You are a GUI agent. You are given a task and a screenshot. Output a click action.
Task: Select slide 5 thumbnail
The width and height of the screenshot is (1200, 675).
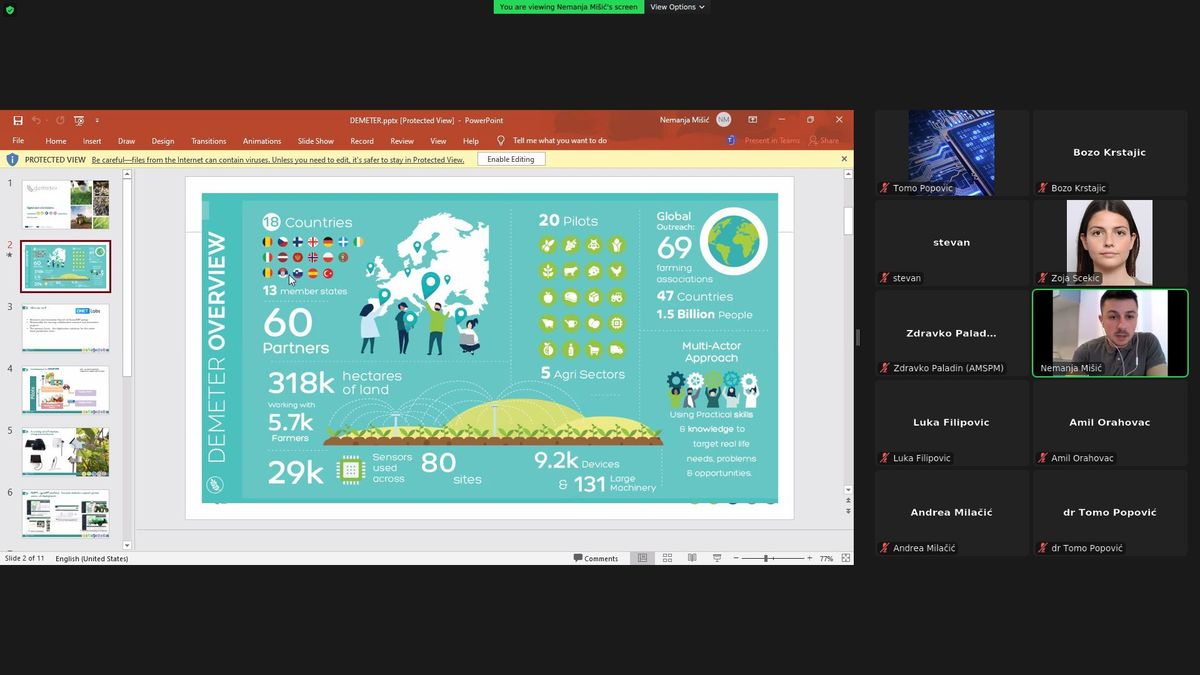pos(66,452)
